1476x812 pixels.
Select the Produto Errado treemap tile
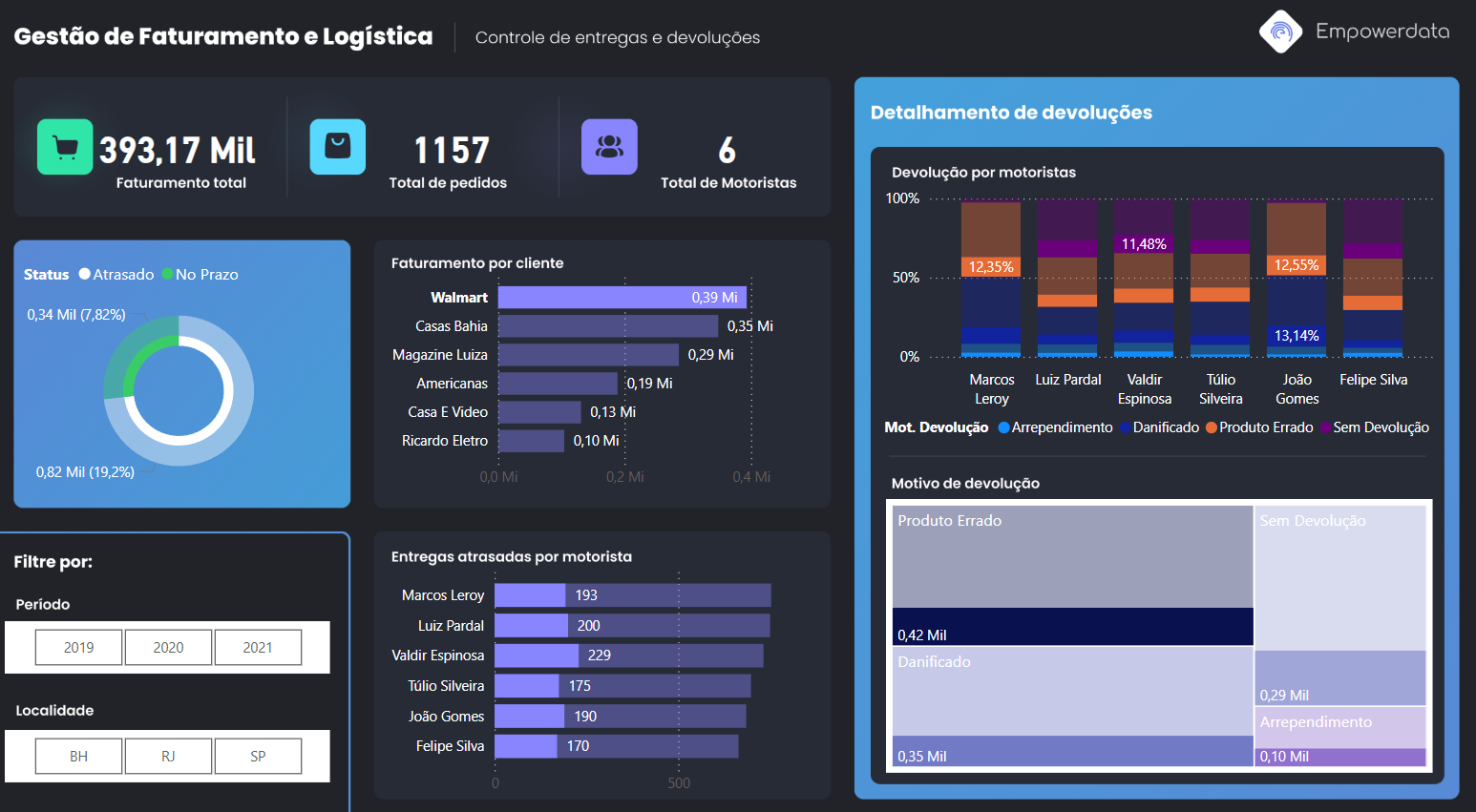coord(1072,563)
